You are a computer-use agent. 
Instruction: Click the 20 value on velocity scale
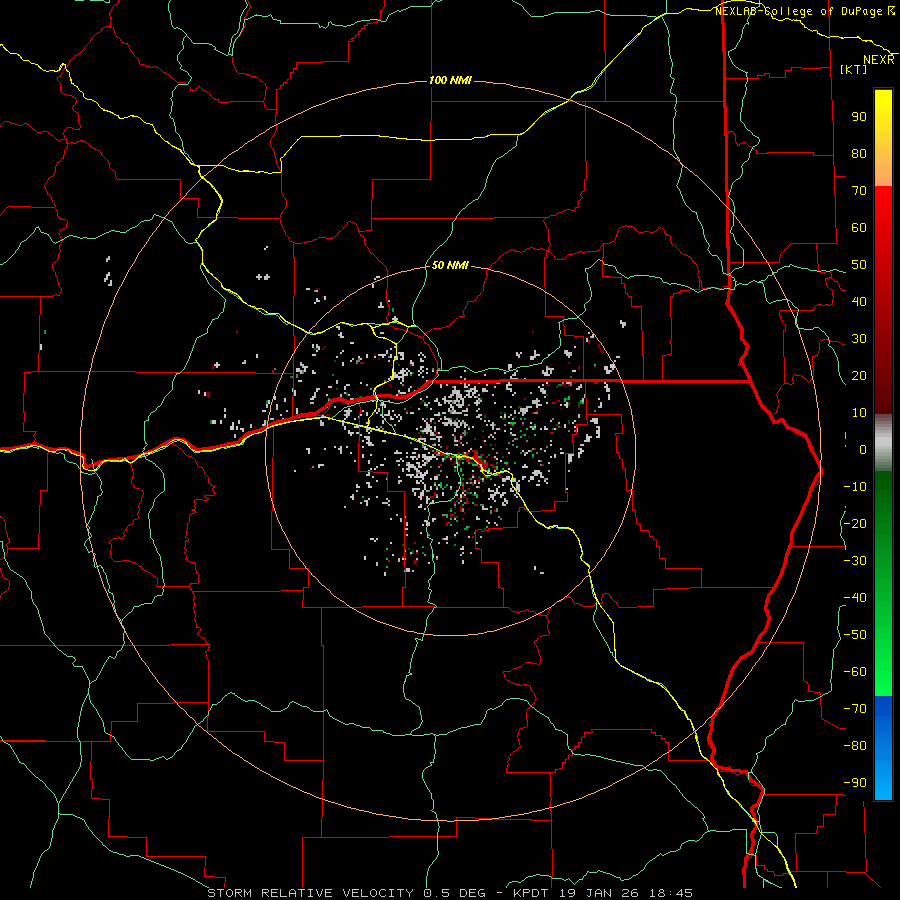pos(859,375)
